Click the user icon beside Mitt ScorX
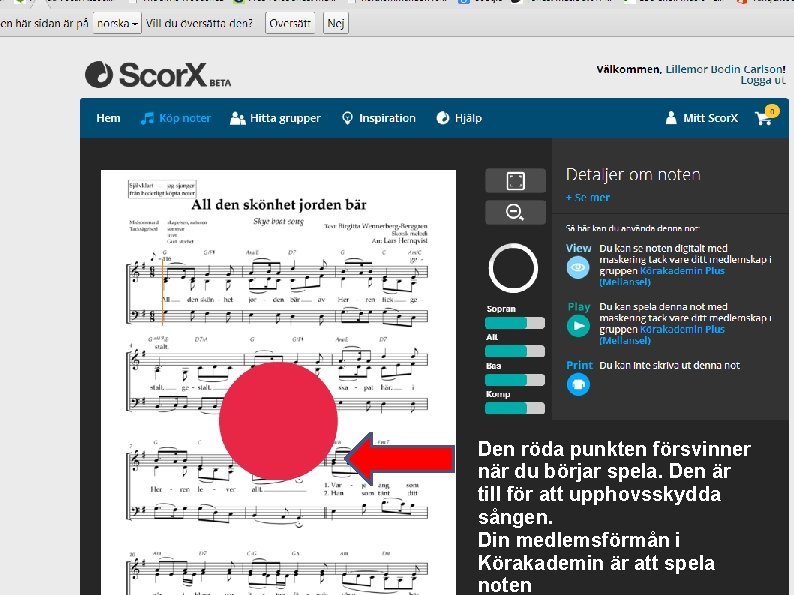794x595 pixels. pos(671,118)
